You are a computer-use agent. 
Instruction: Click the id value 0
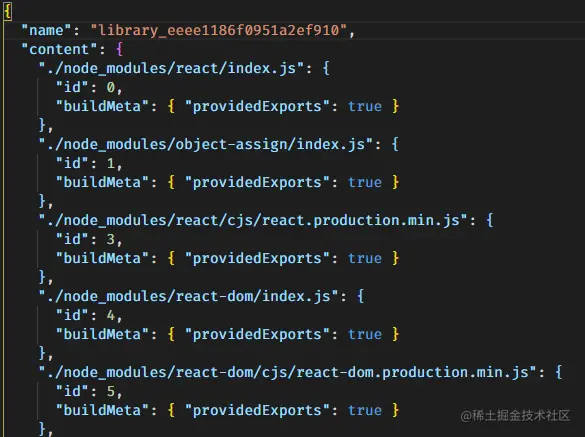click(x=111, y=87)
